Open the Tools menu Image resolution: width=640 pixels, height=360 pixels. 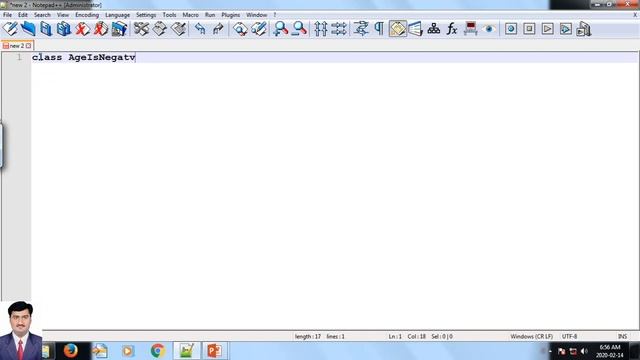pos(169,15)
